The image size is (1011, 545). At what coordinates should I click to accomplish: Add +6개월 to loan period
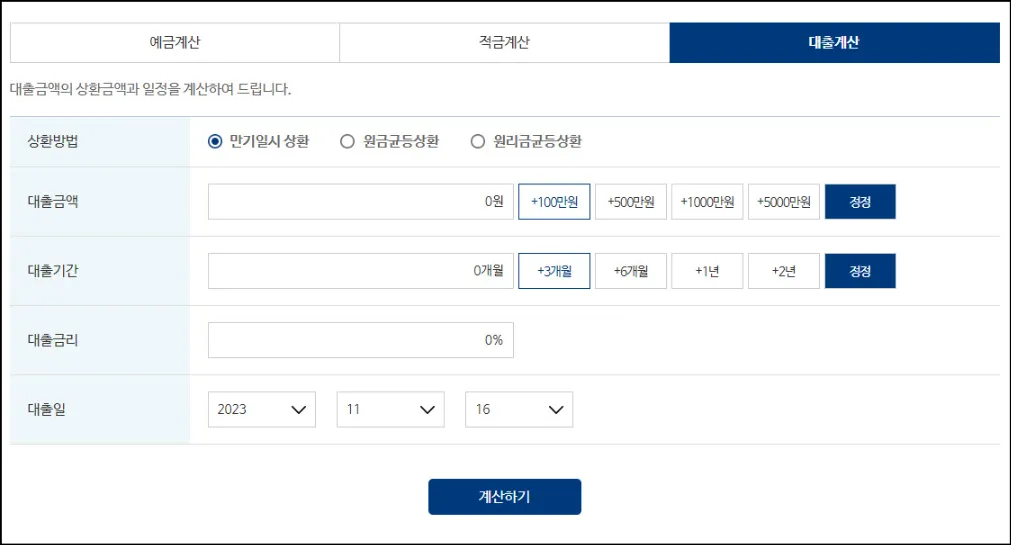coord(631,271)
